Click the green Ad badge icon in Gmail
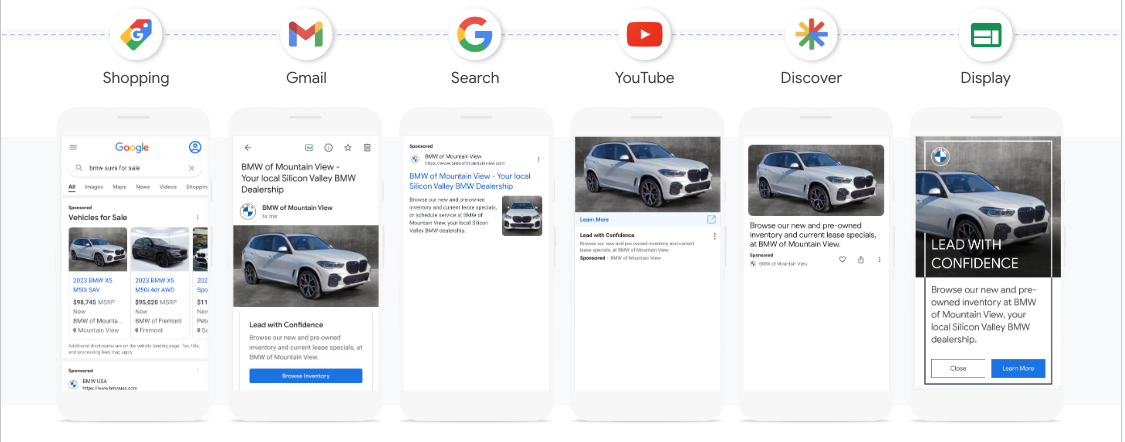The width and height of the screenshot is (1125, 442). [309, 147]
